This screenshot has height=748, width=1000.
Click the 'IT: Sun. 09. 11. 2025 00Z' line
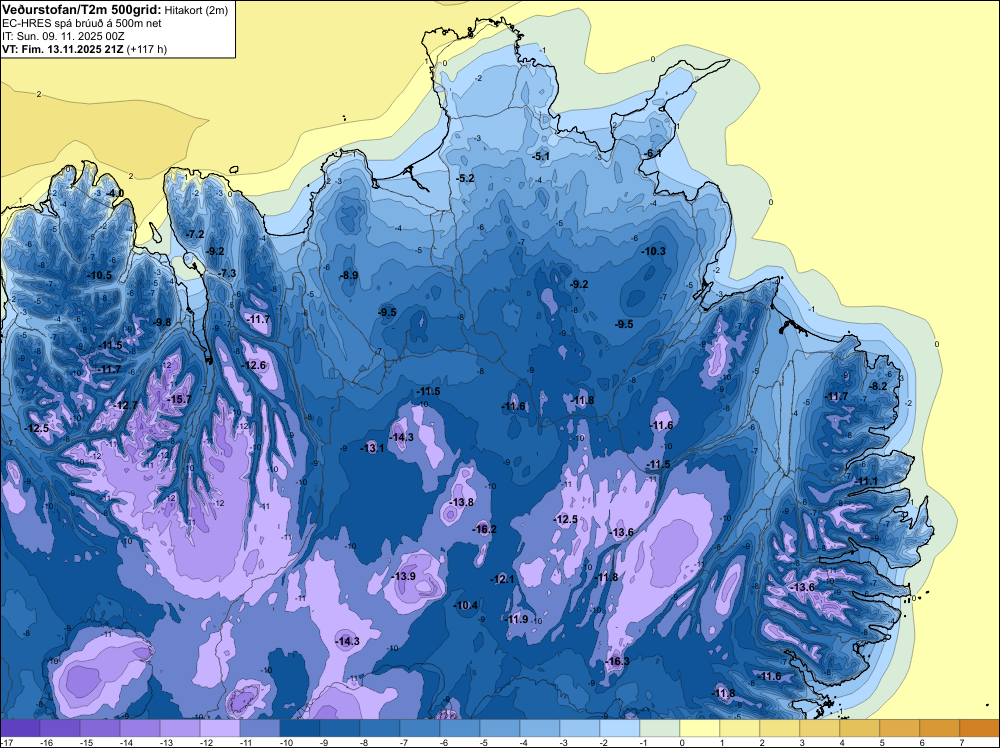(63, 36)
